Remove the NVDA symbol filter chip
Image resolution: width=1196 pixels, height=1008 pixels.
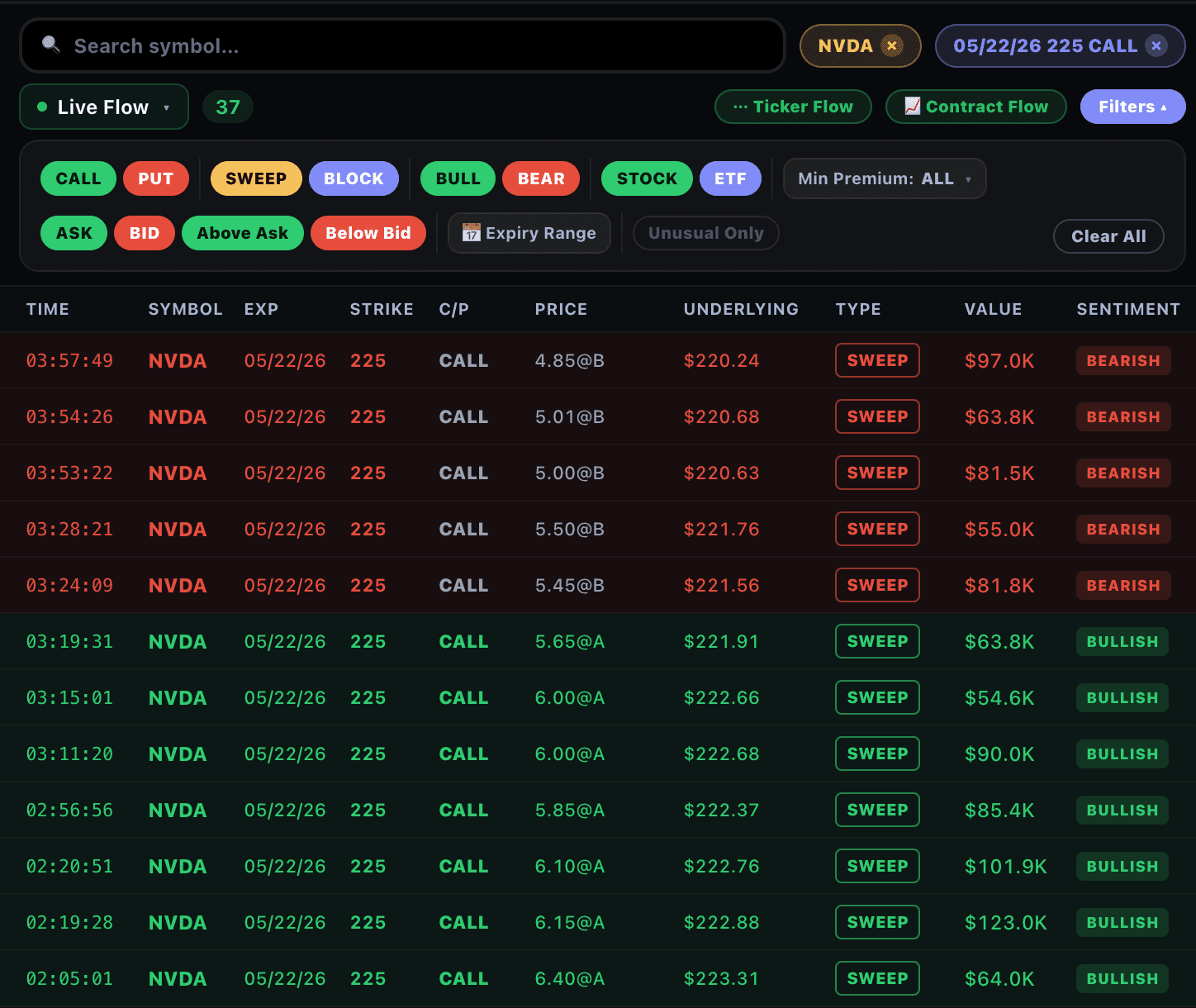(891, 46)
